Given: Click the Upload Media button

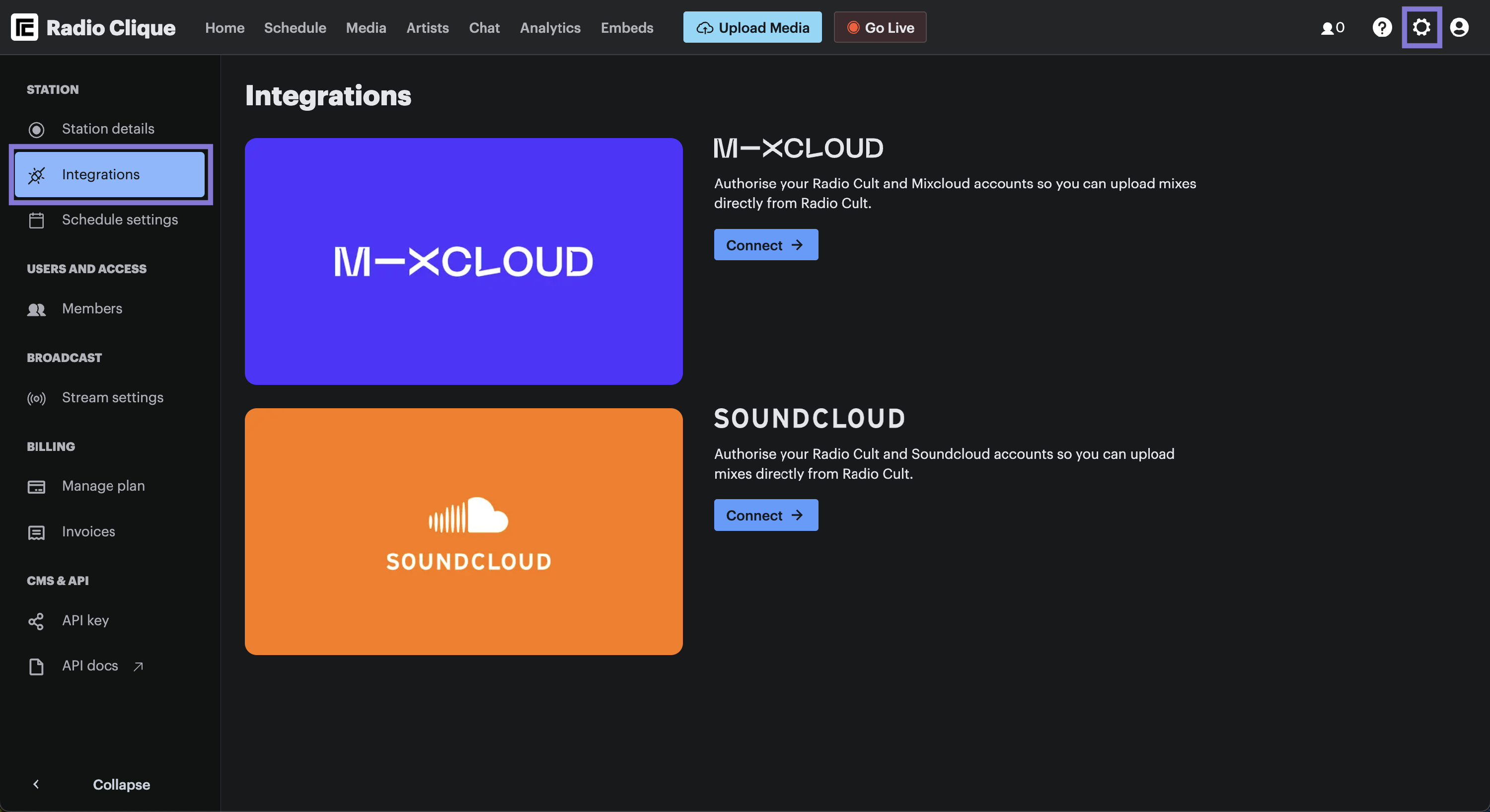Looking at the screenshot, I should pyautogui.click(x=752, y=27).
